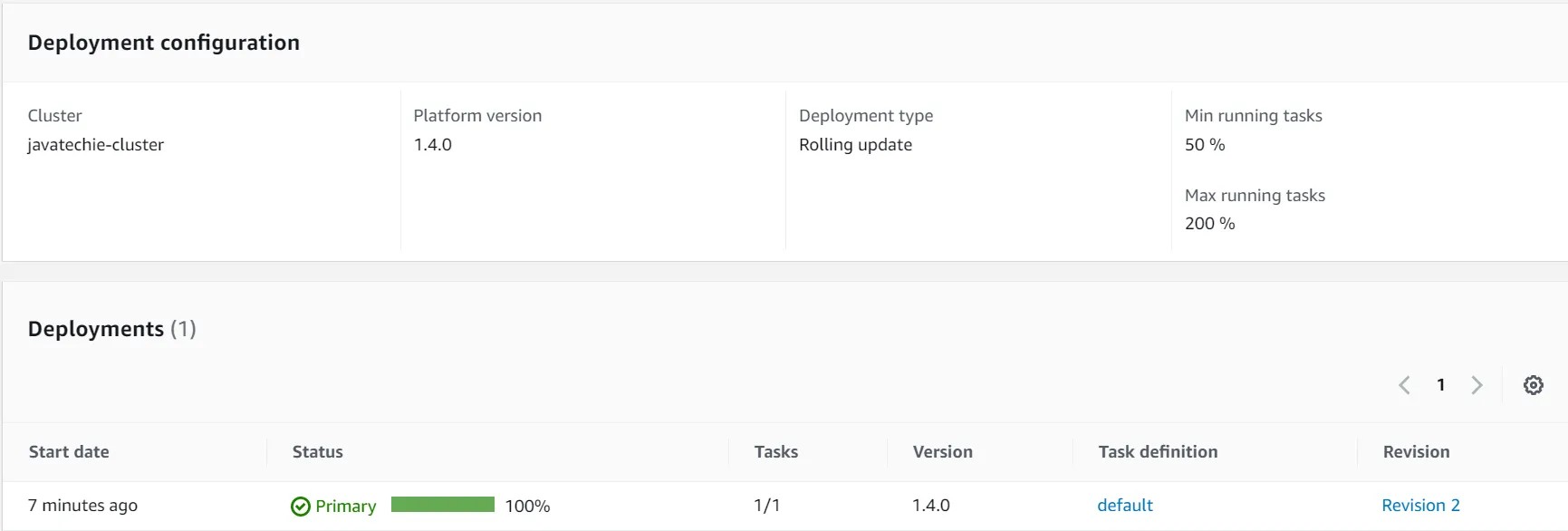The width and height of the screenshot is (1568, 531).
Task: Open the deployments table settings gear
Action: (1533, 385)
